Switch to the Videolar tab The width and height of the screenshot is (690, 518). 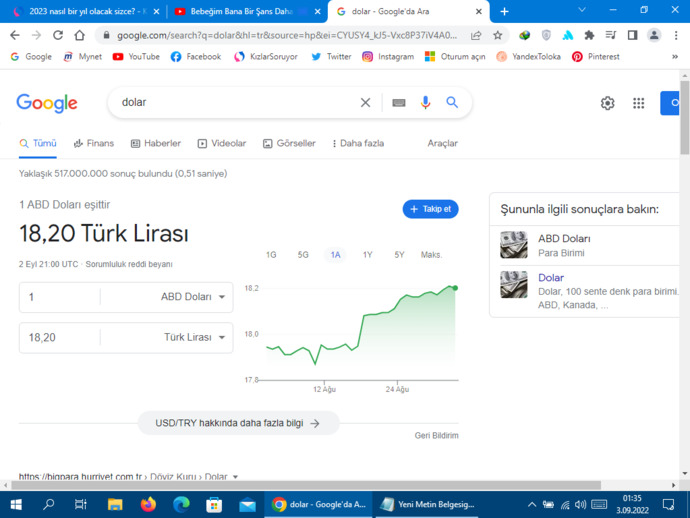[x=222, y=143]
